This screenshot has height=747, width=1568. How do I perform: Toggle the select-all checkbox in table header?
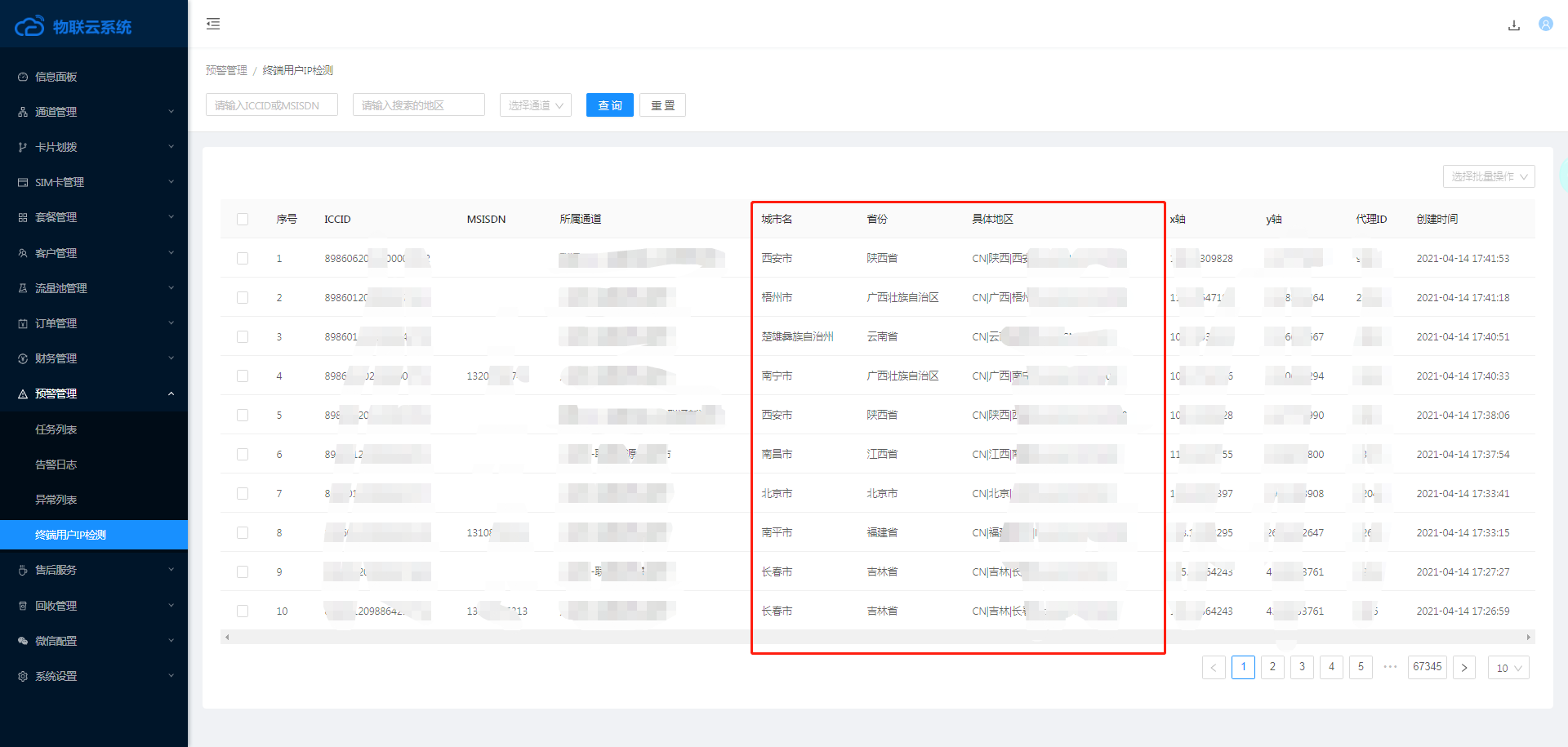(x=243, y=219)
